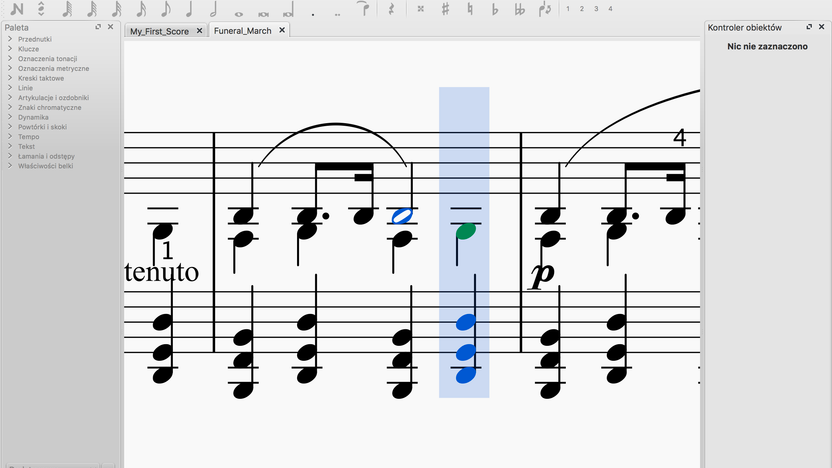Select the eighth note duration
The width and height of the screenshot is (832, 468).
point(166,8)
